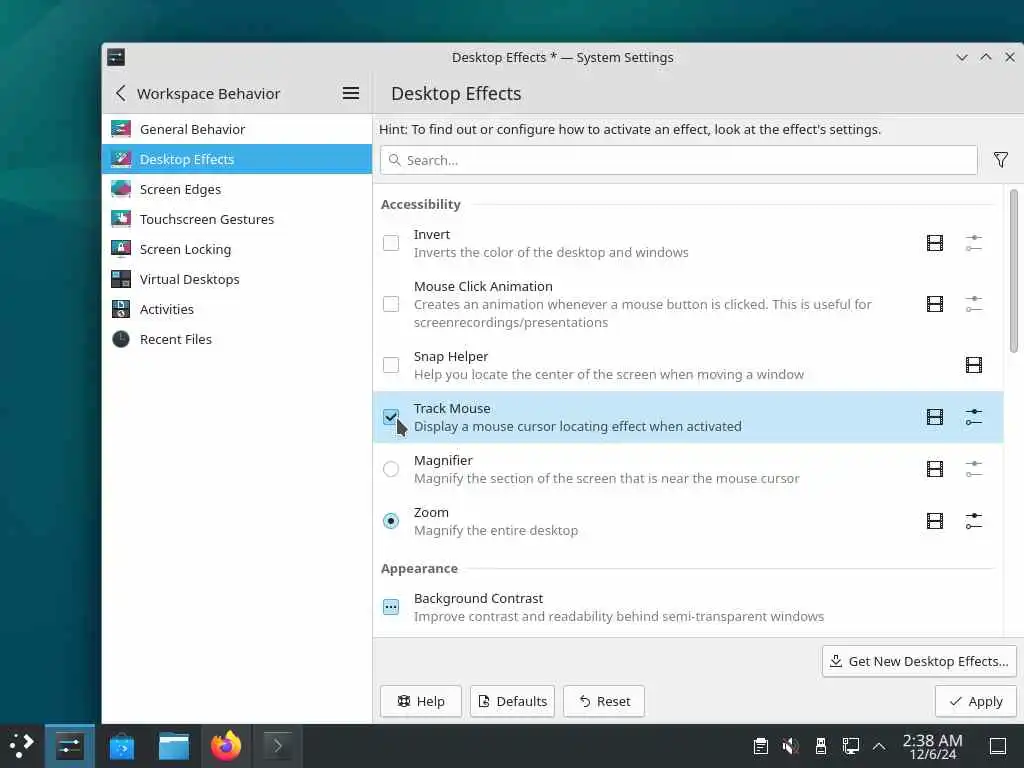Click the muted volume tray icon
This screenshot has height=768, width=1024.
790,746
